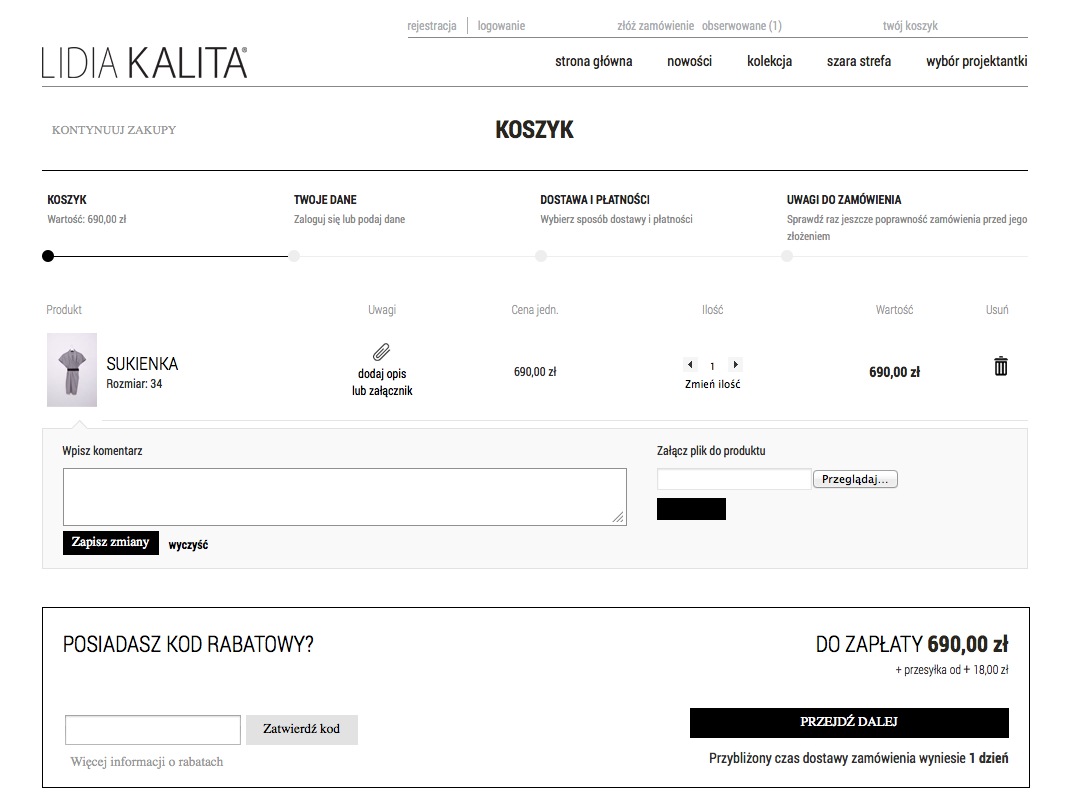Viewport: 1073px width, 802px height.
Task: Click the Załącz plik do produktu label
Action: tap(711, 451)
